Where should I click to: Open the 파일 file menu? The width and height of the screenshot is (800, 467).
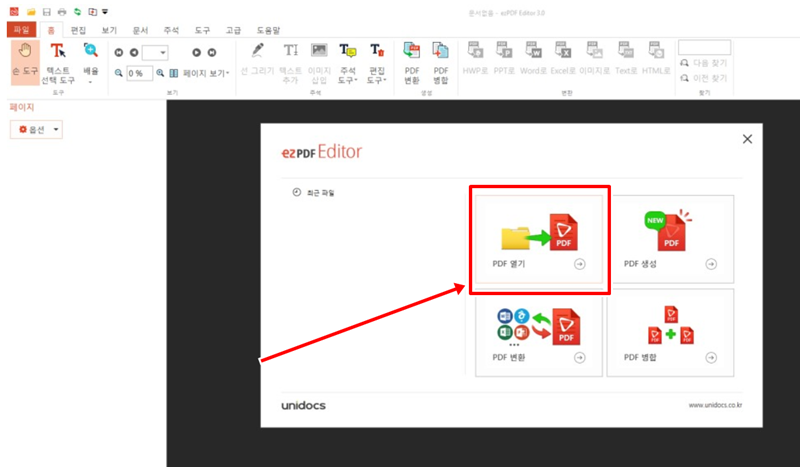click(x=21, y=30)
